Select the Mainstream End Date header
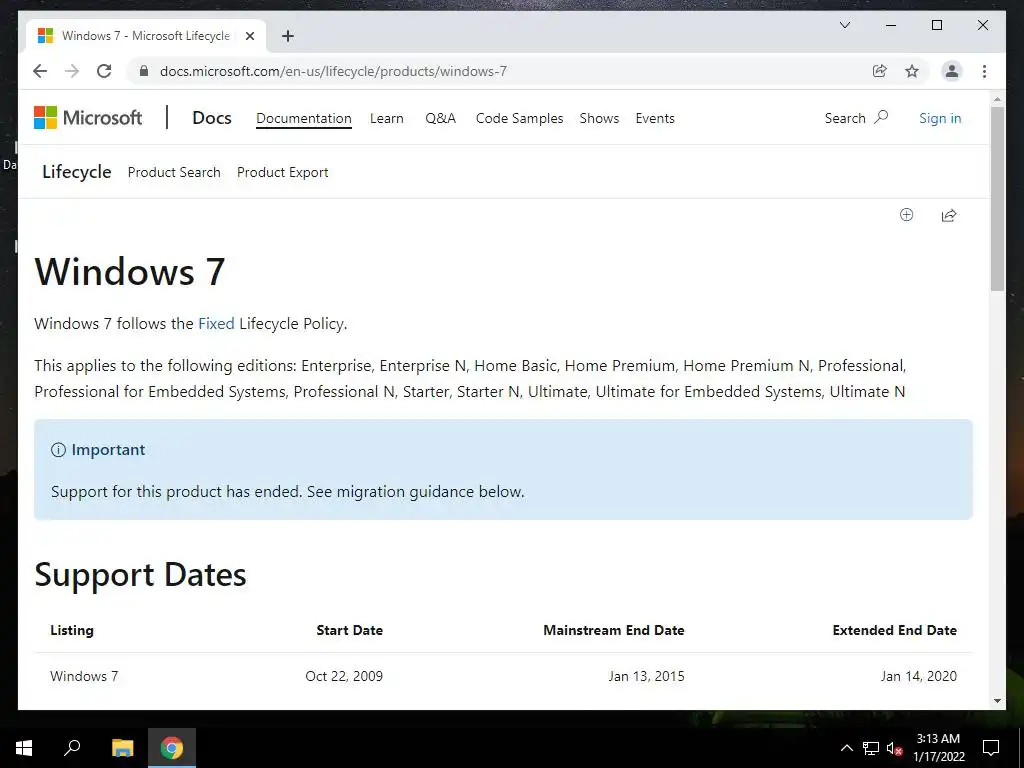Viewport: 1024px width, 768px height. tap(614, 630)
